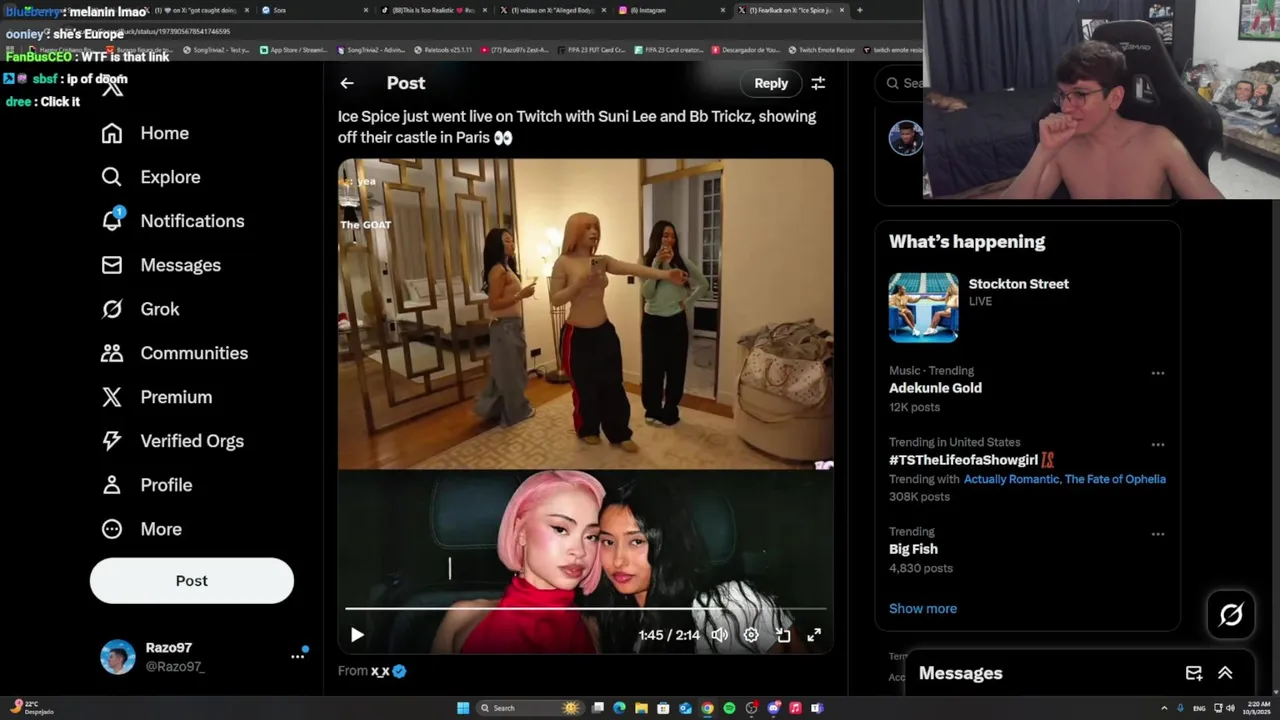The image size is (1280, 720).
Task: Click the Stockton Street thumbnail
Action: click(923, 308)
